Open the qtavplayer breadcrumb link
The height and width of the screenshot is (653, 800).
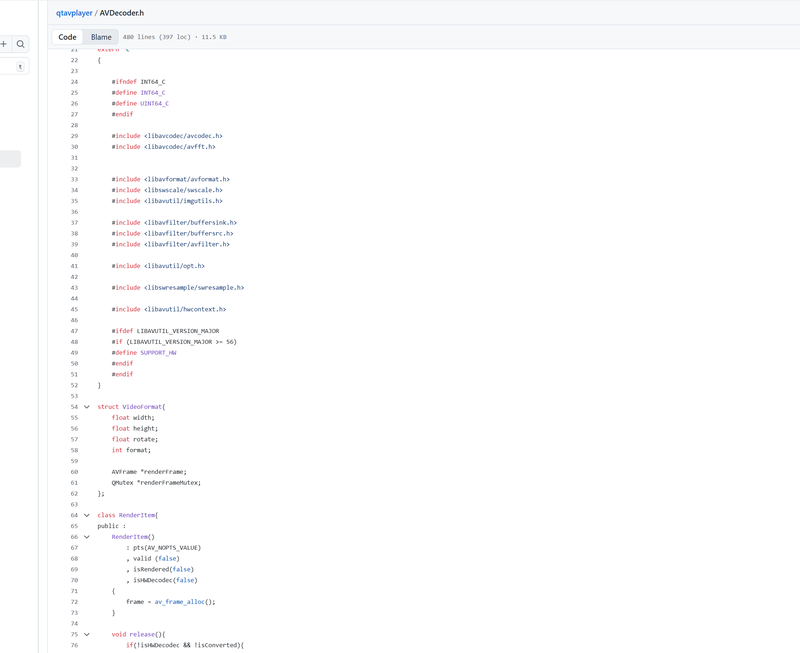coord(74,13)
